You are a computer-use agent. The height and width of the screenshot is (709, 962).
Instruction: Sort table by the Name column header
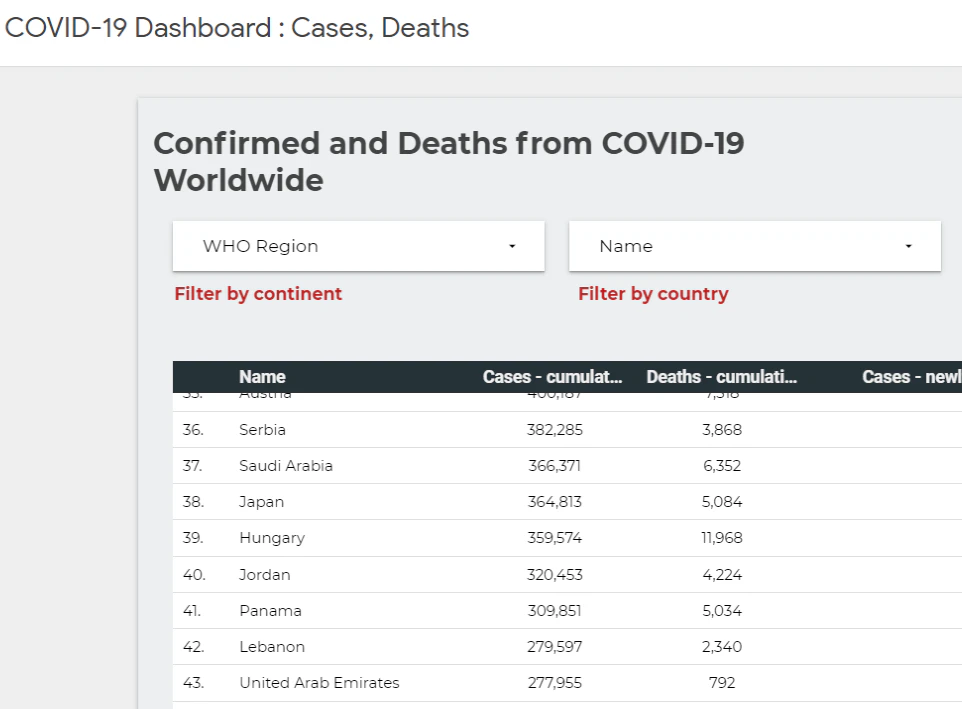click(x=261, y=377)
